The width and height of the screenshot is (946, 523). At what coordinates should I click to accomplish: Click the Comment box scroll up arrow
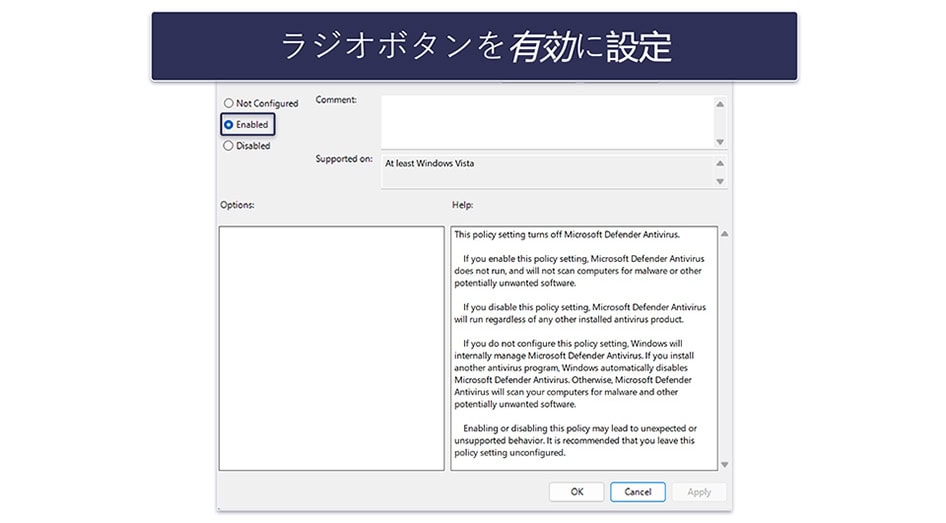click(x=720, y=104)
